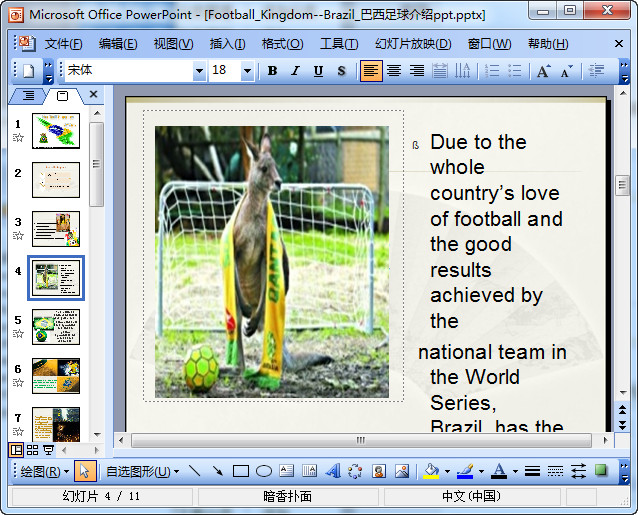Apply the yellow fill color
This screenshot has width=638, height=515.
(431, 471)
